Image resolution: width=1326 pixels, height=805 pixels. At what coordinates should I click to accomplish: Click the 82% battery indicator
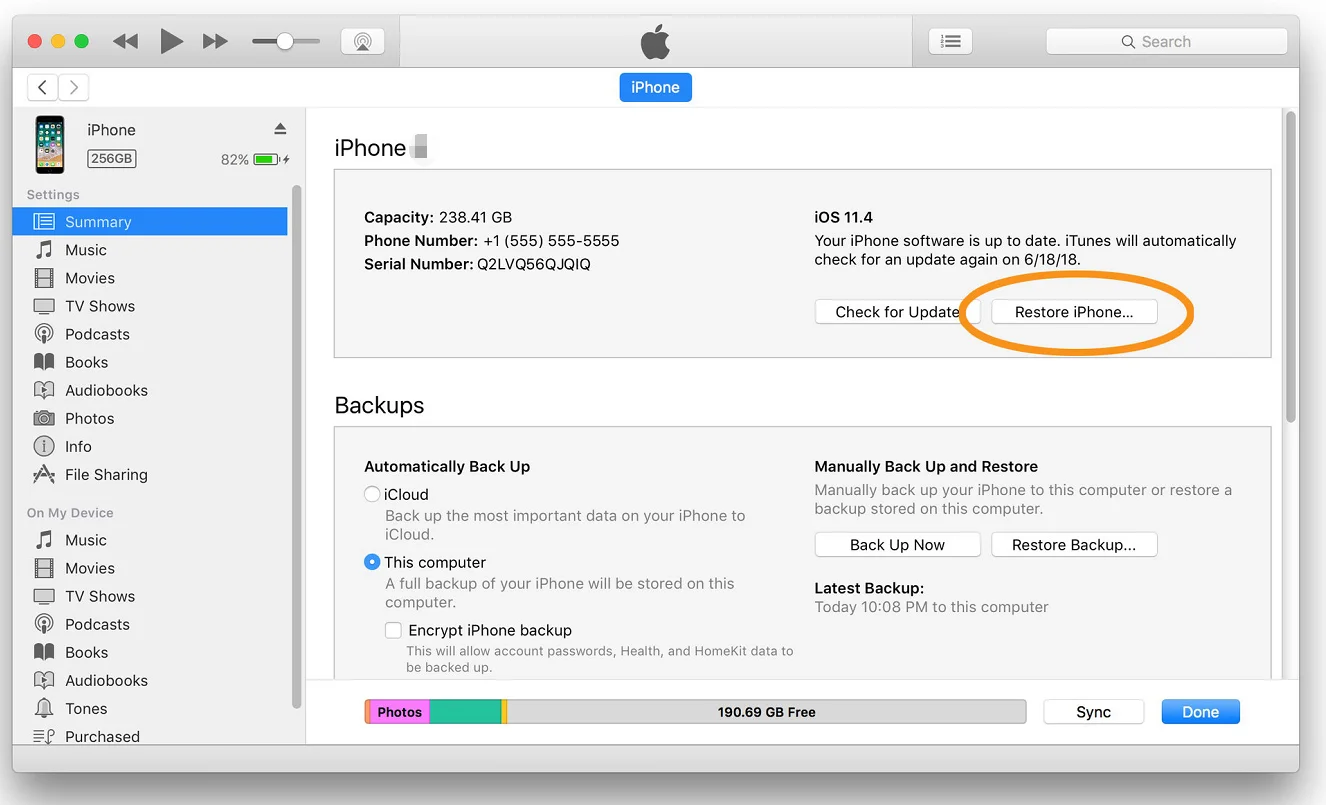(255, 159)
